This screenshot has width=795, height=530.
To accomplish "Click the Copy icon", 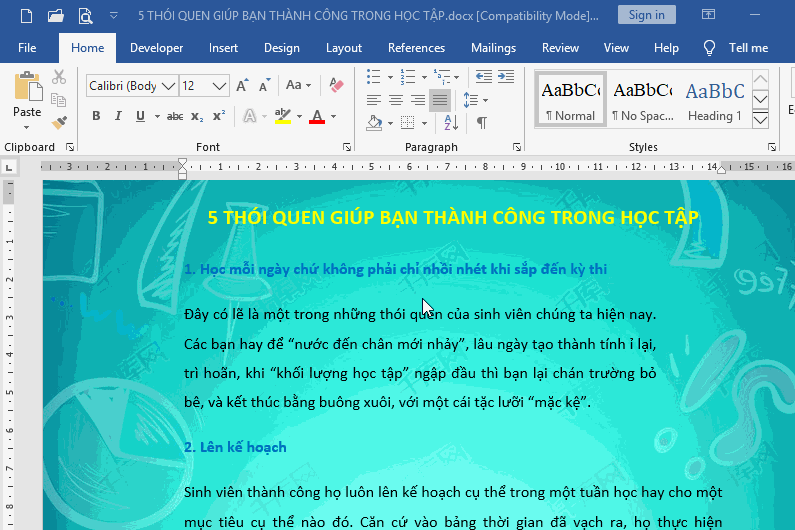I will click(59, 100).
